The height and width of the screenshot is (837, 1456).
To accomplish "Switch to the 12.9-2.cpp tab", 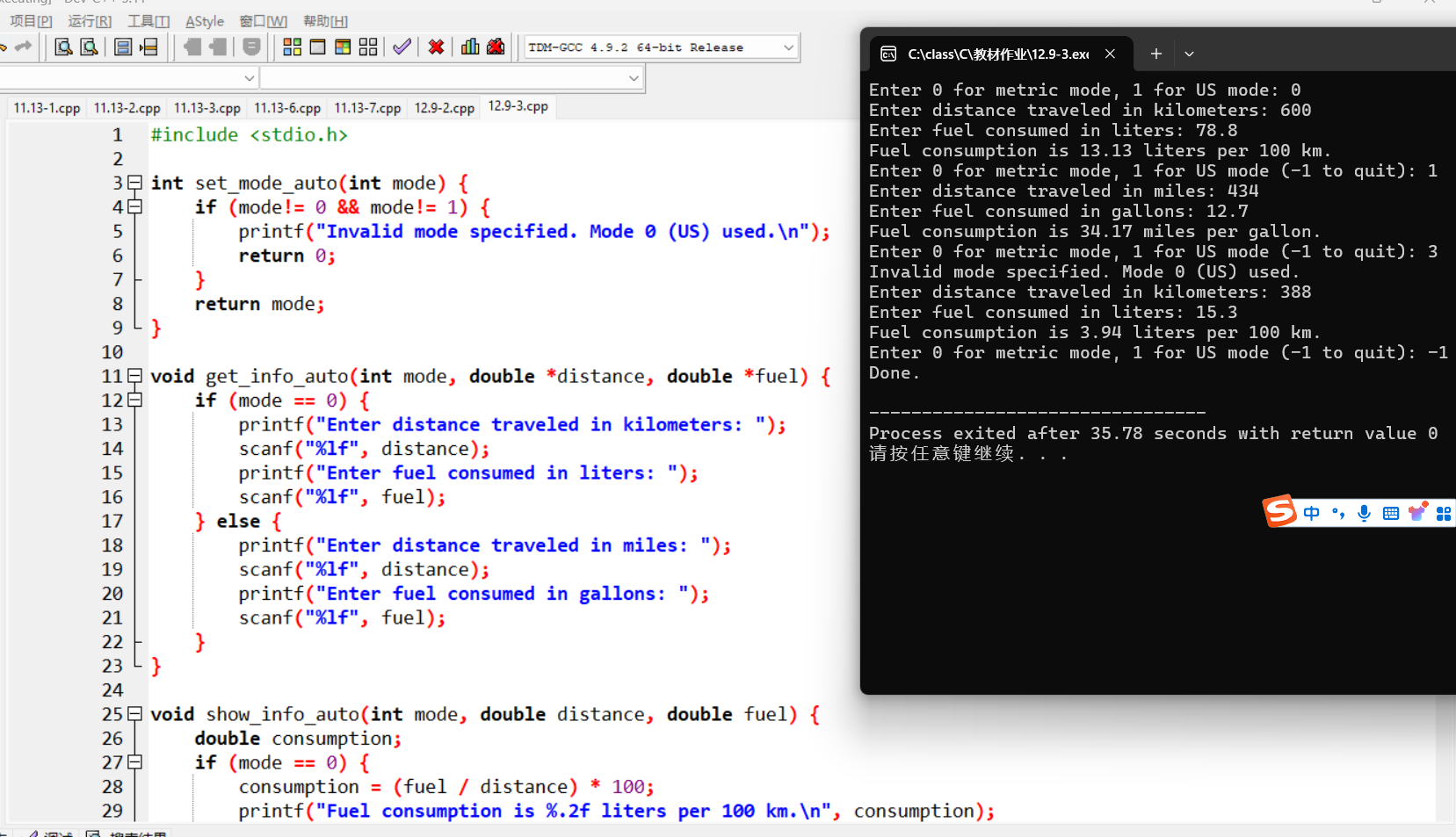I will [x=445, y=108].
